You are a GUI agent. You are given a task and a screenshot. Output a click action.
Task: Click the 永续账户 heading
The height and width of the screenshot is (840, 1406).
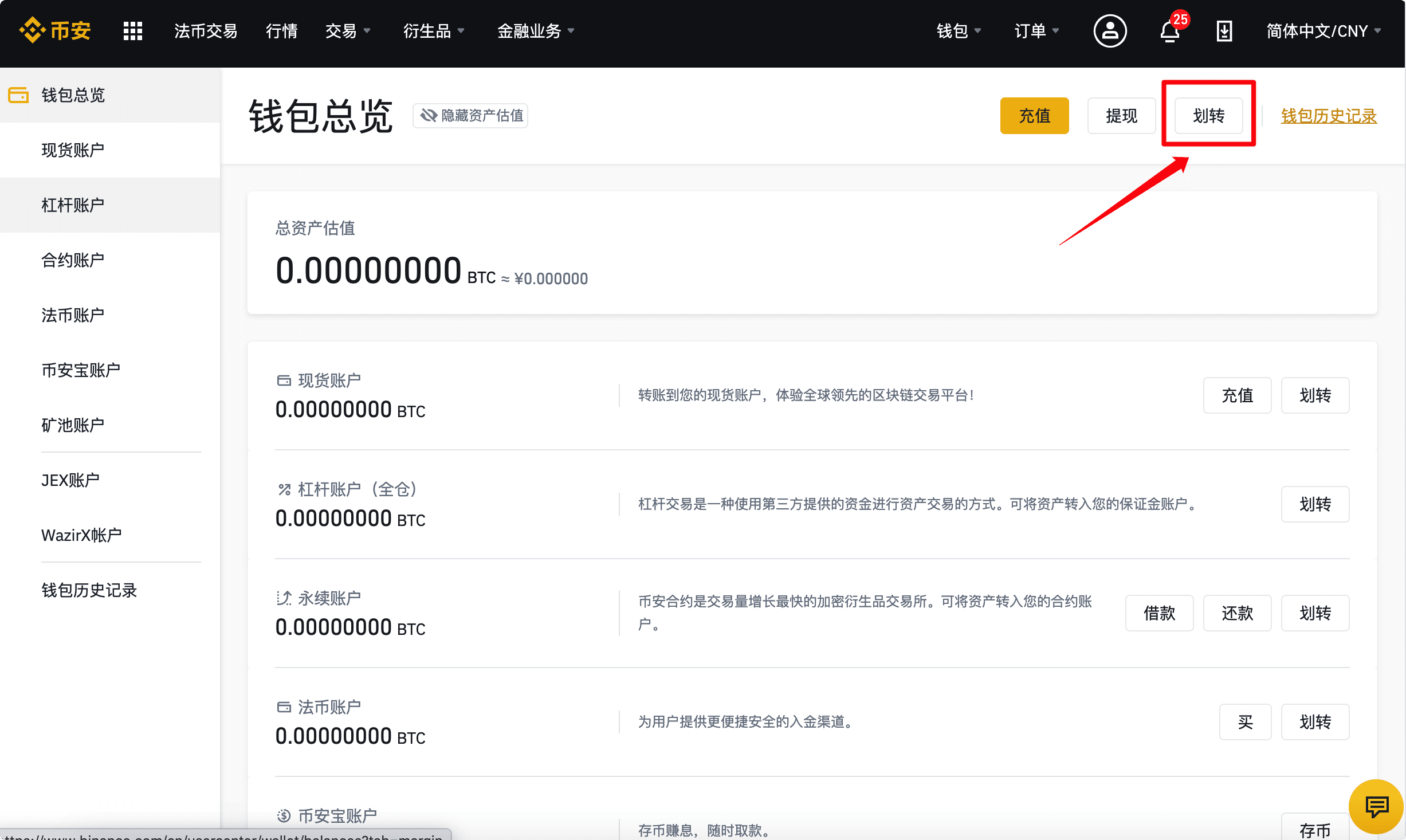tap(329, 598)
